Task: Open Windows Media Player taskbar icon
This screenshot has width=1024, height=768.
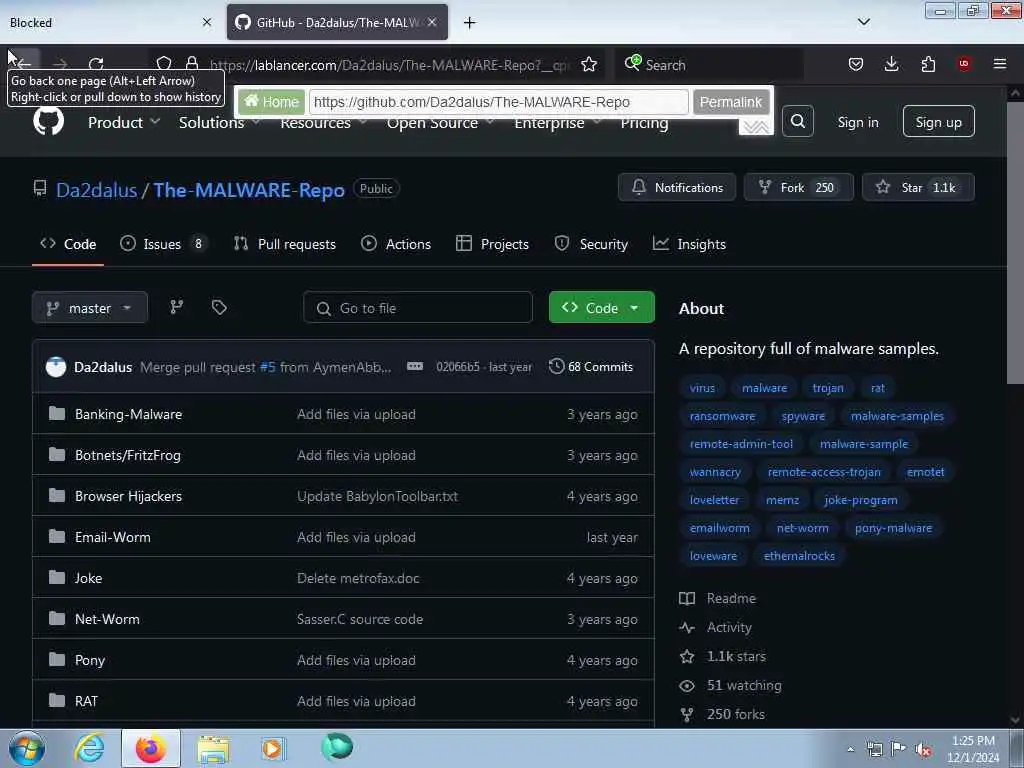Action: 273,748
